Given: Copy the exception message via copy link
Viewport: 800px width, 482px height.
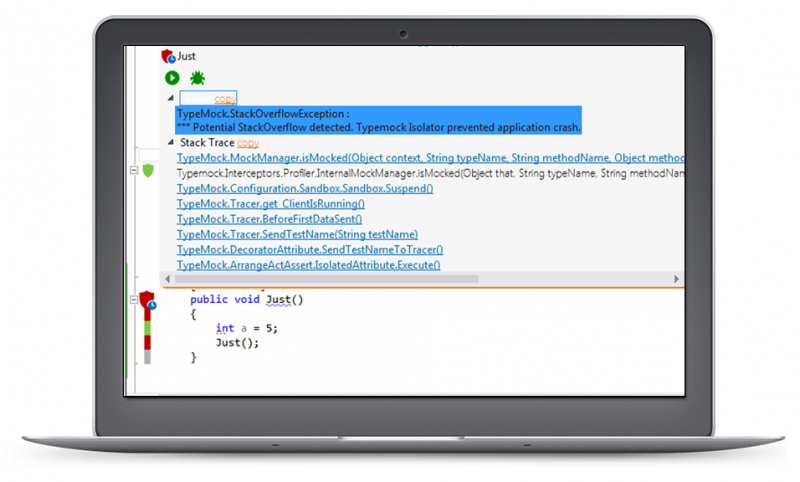Looking at the screenshot, I should coord(225,99).
